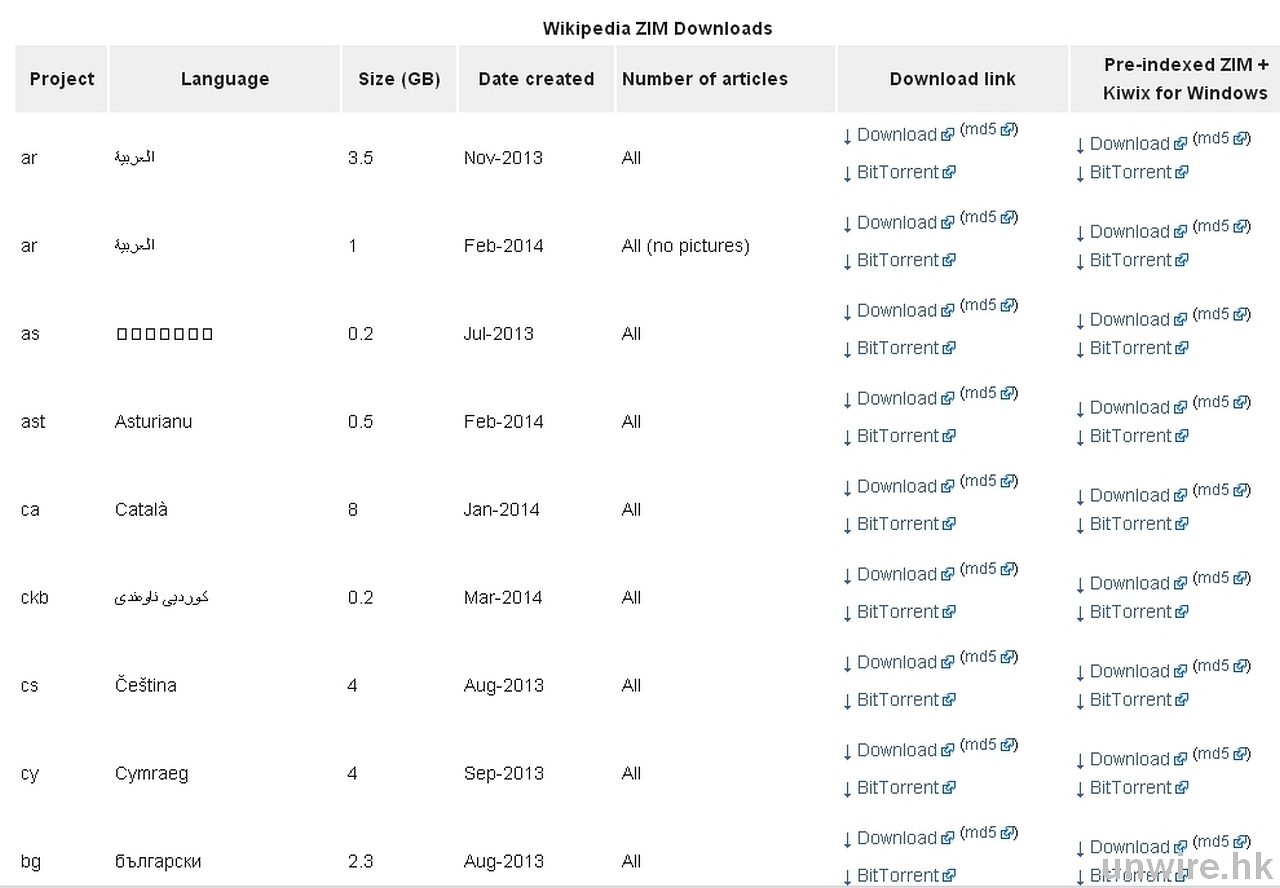Click the Language column header
This screenshot has height=888, width=1280.
(225, 79)
